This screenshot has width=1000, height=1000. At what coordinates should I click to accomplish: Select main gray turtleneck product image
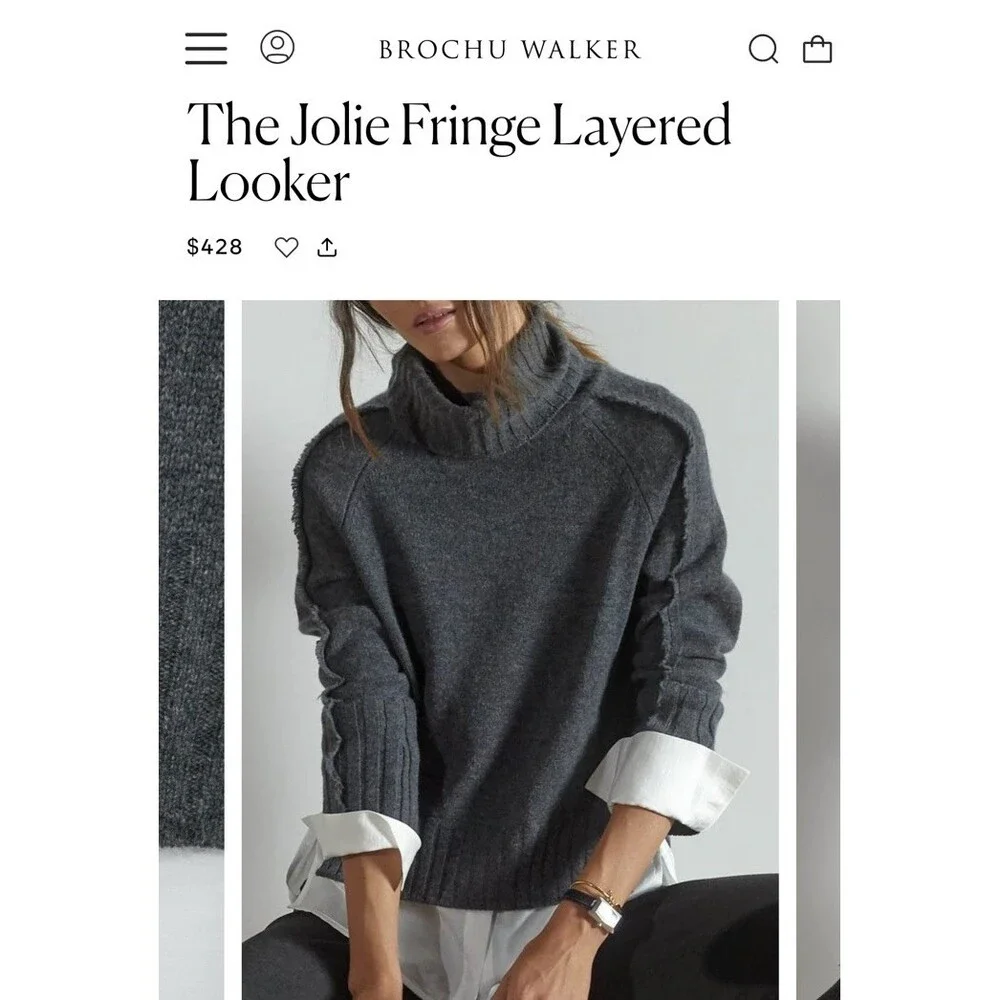pyautogui.click(x=510, y=650)
